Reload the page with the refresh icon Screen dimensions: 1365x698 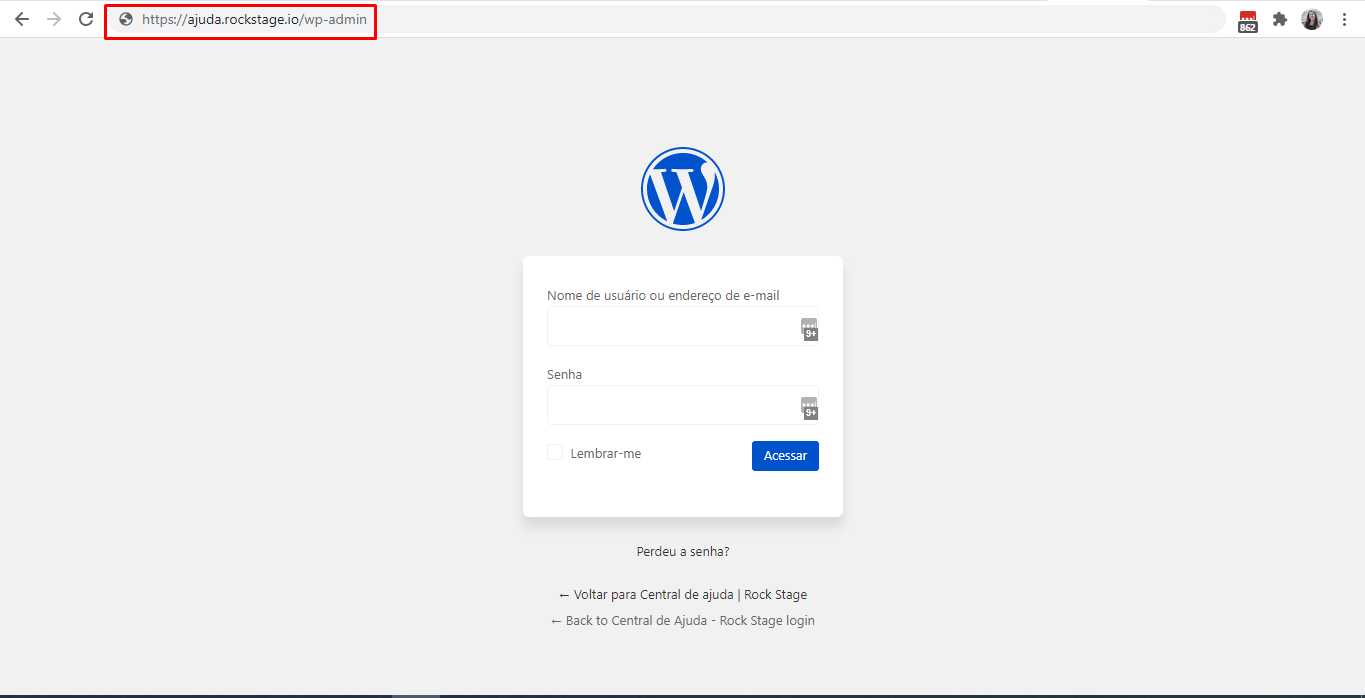point(86,19)
